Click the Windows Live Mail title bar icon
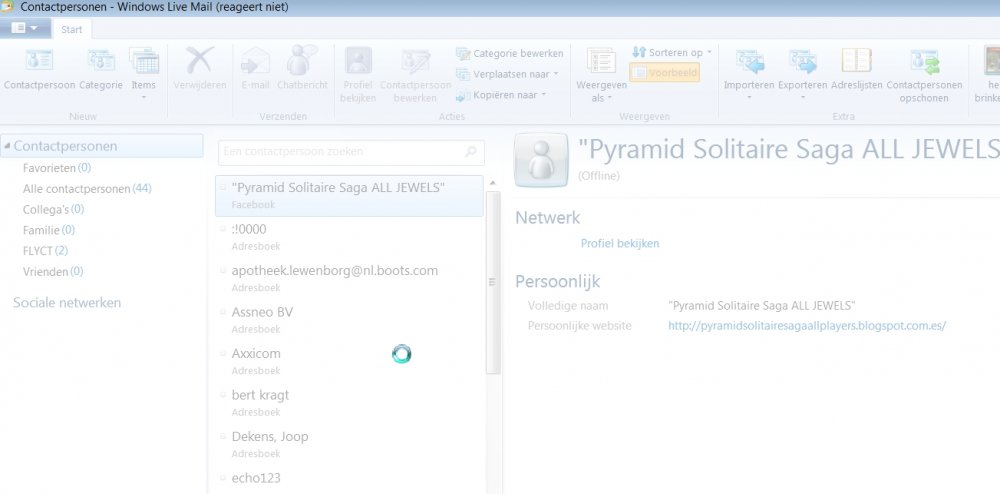1000x494 pixels. (8, 7)
